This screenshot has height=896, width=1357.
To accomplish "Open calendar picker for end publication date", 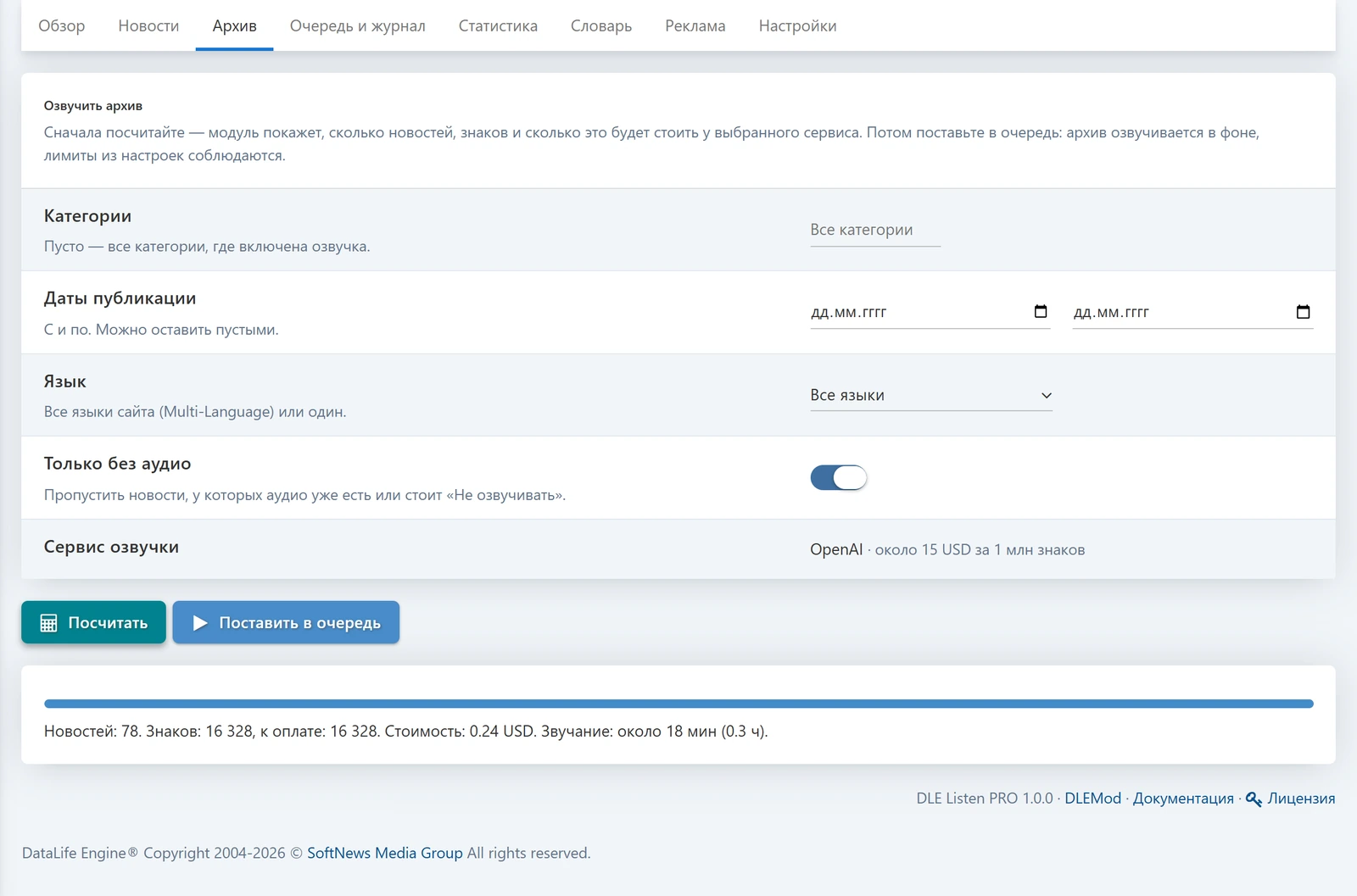I will click(x=1304, y=311).
